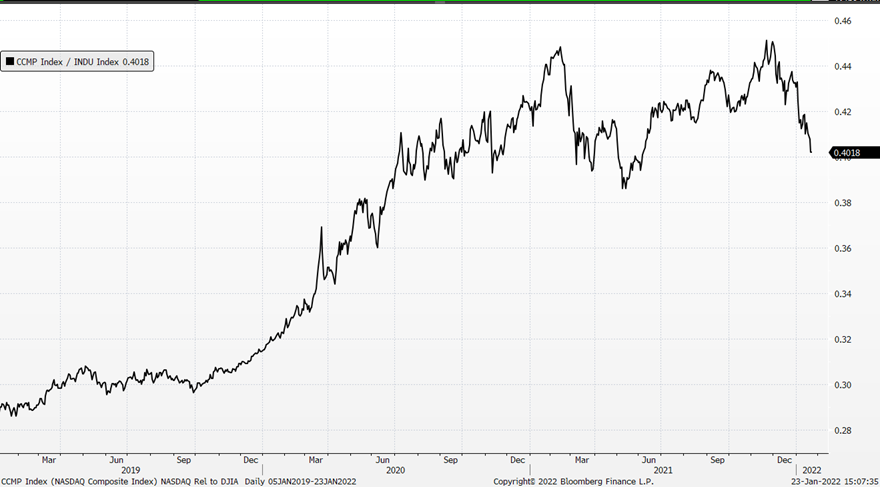This screenshot has width=880, height=487.
Task: Click the 2020 year label on the time axis
Action: pos(396,470)
